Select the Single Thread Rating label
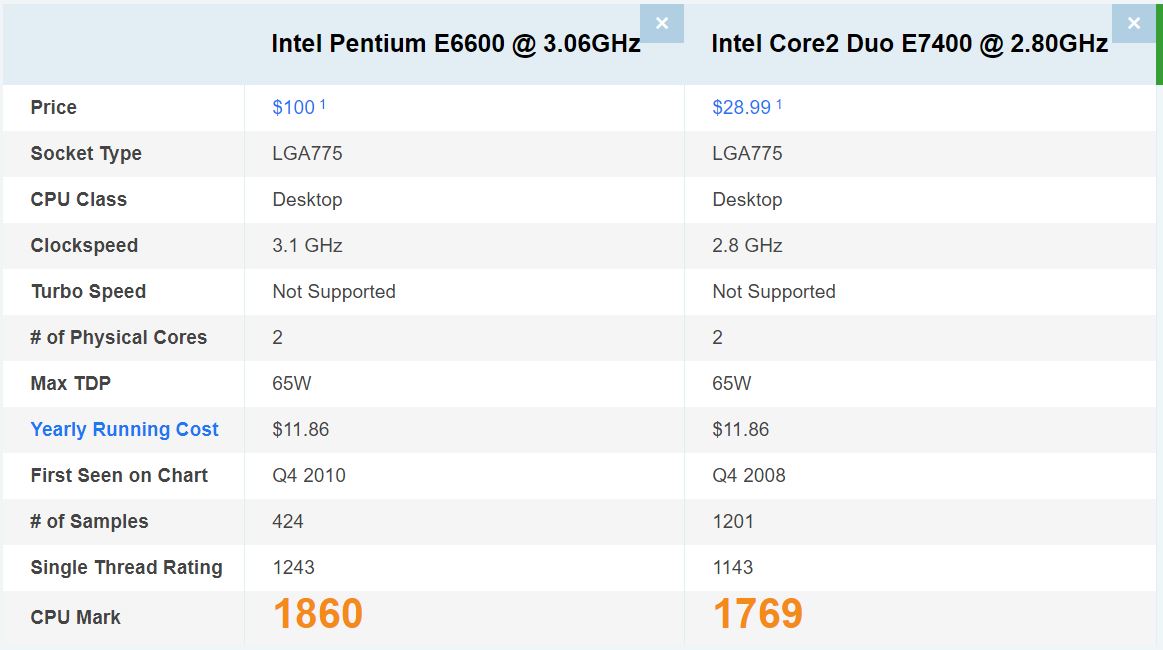 (126, 568)
